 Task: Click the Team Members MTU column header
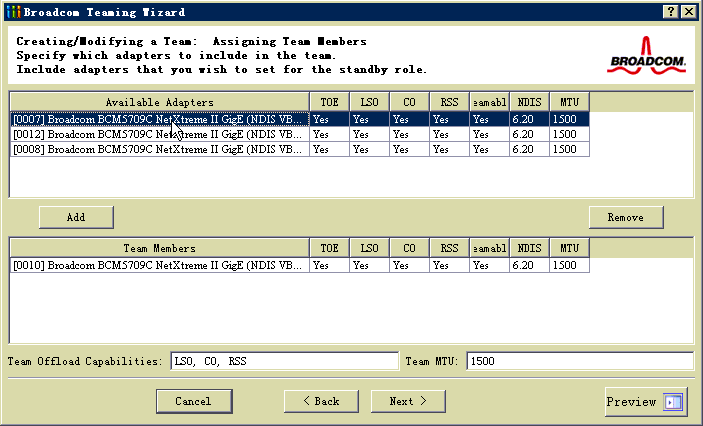(569, 248)
